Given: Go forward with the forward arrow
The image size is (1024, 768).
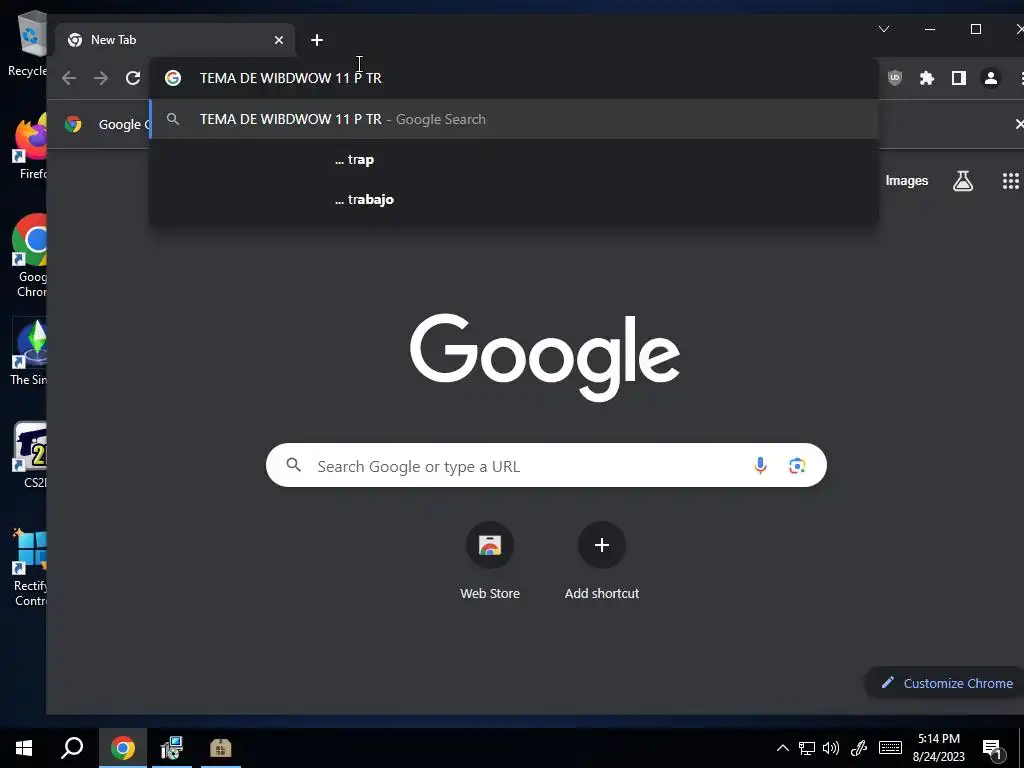Looking at the screenshot, I should tap(101, 78).
